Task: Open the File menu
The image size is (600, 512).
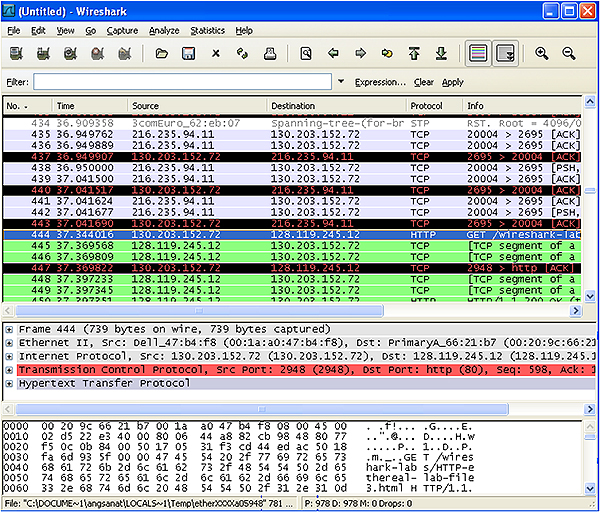Action: 14,31
